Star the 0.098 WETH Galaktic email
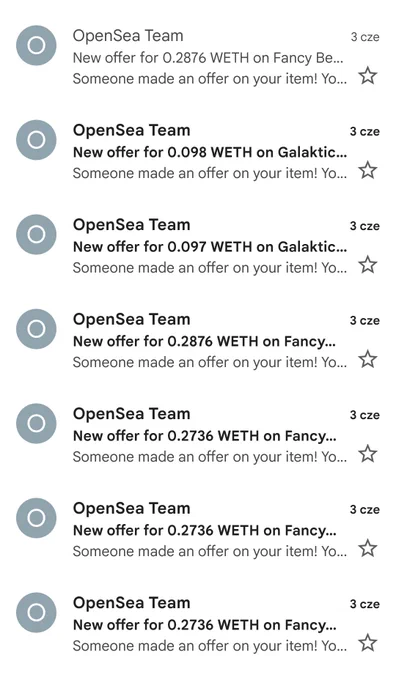Screen dimensions: 396x680 (x=368, y=170)
